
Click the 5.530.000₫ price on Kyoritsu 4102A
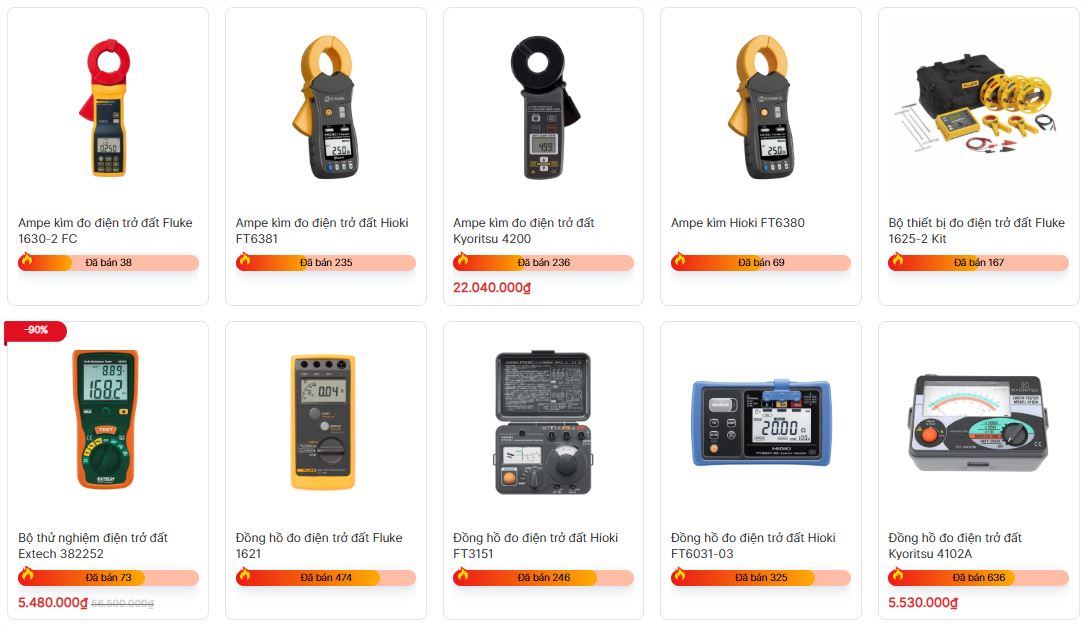click(x=923, y=602)
